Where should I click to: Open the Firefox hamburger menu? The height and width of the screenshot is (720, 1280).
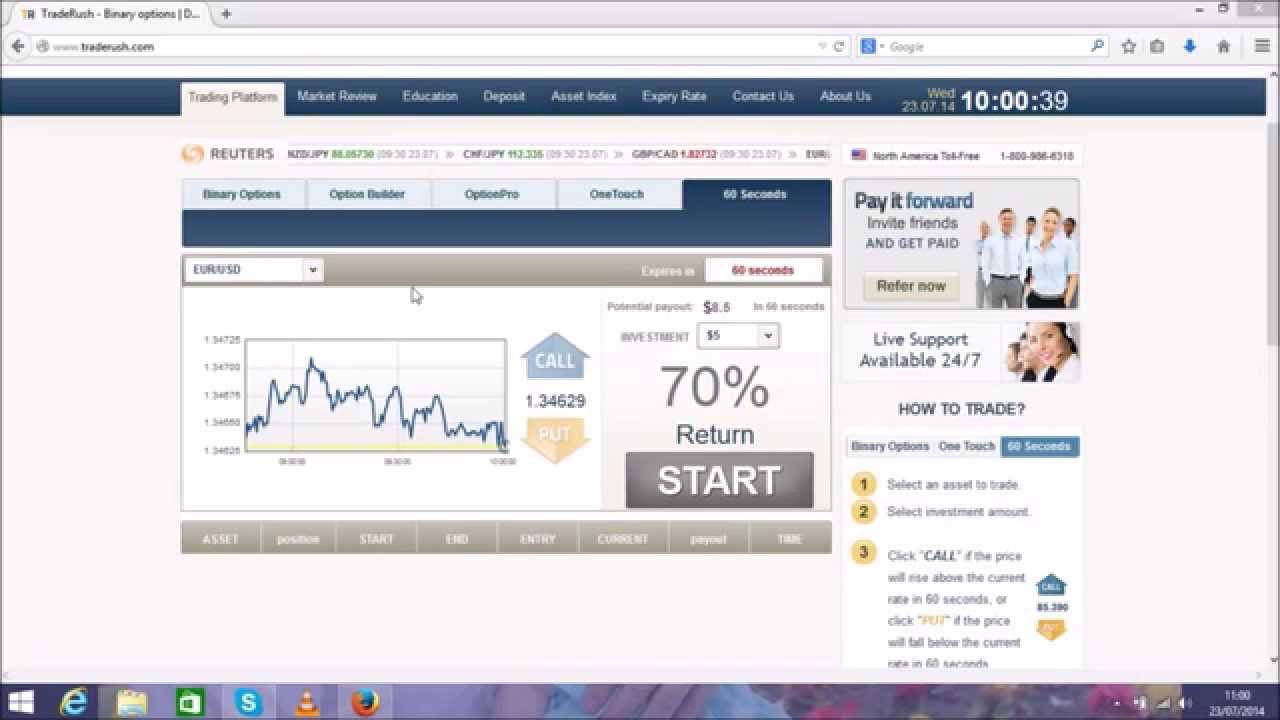point(1262,46)
